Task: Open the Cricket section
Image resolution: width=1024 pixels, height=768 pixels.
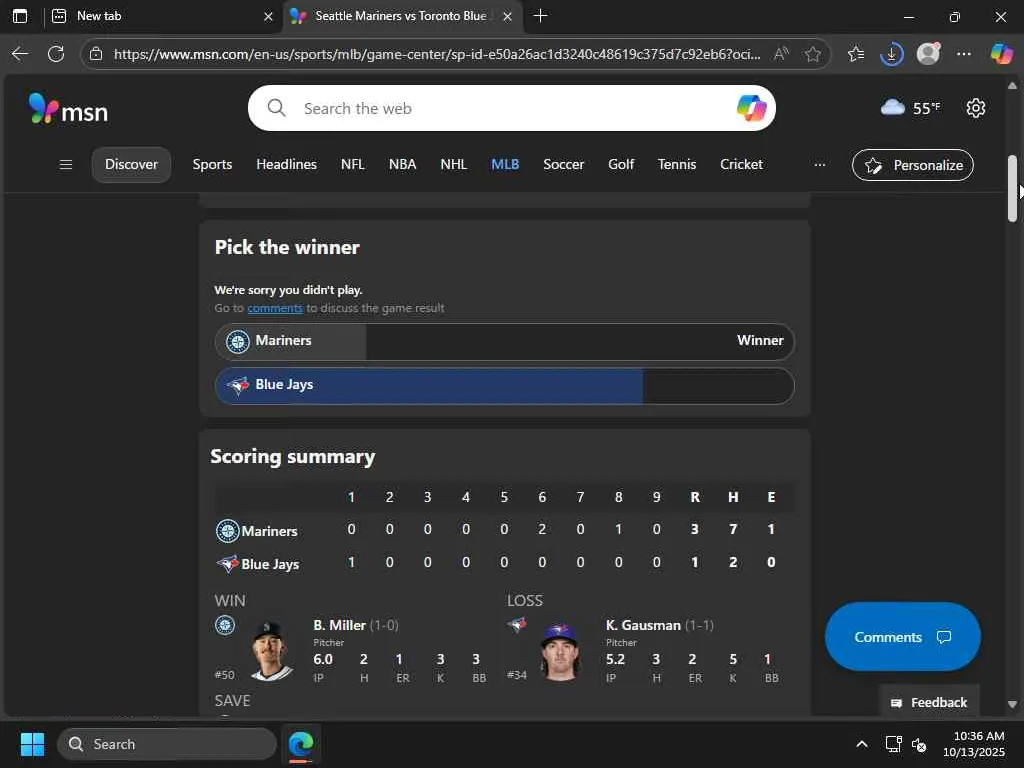Action: point(741,165)
